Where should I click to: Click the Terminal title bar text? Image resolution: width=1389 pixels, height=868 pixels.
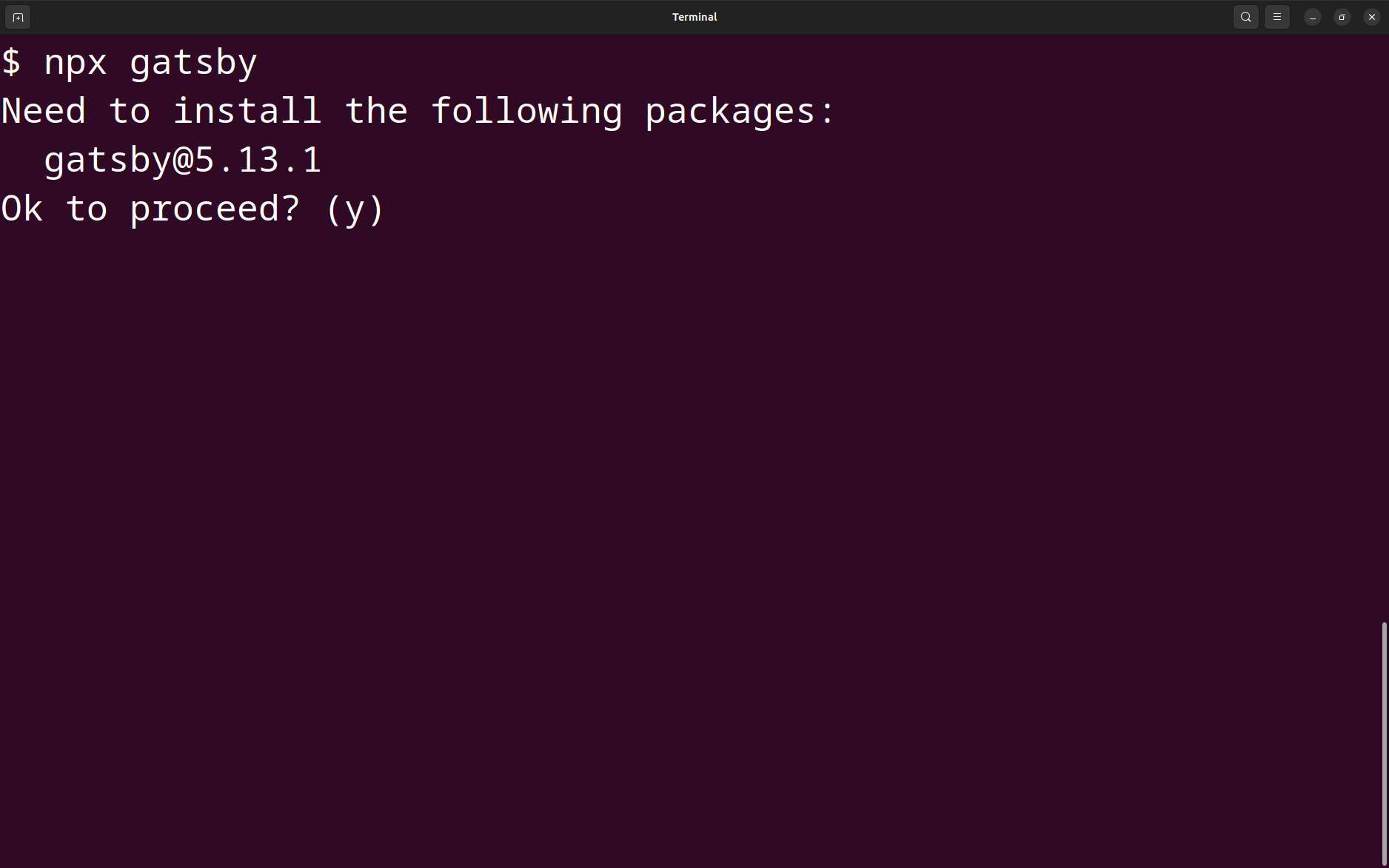[x=694, y=16]
